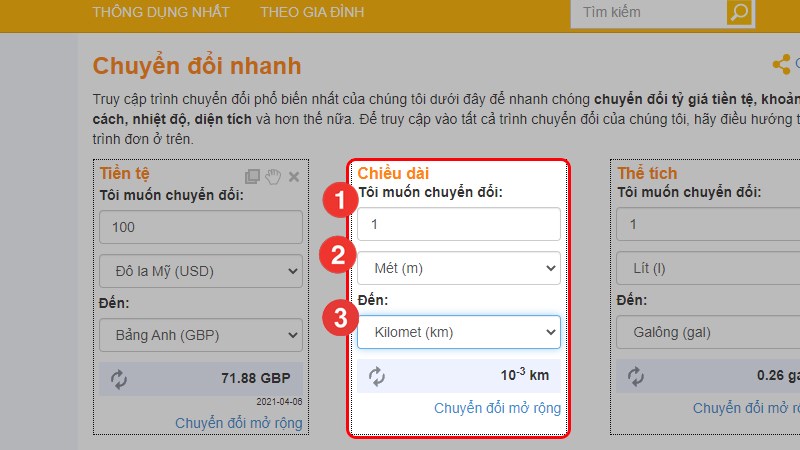This screenshot has width=800, height=450.
Task: Close the Tiền tệ converter card
Action: [294, 177]
